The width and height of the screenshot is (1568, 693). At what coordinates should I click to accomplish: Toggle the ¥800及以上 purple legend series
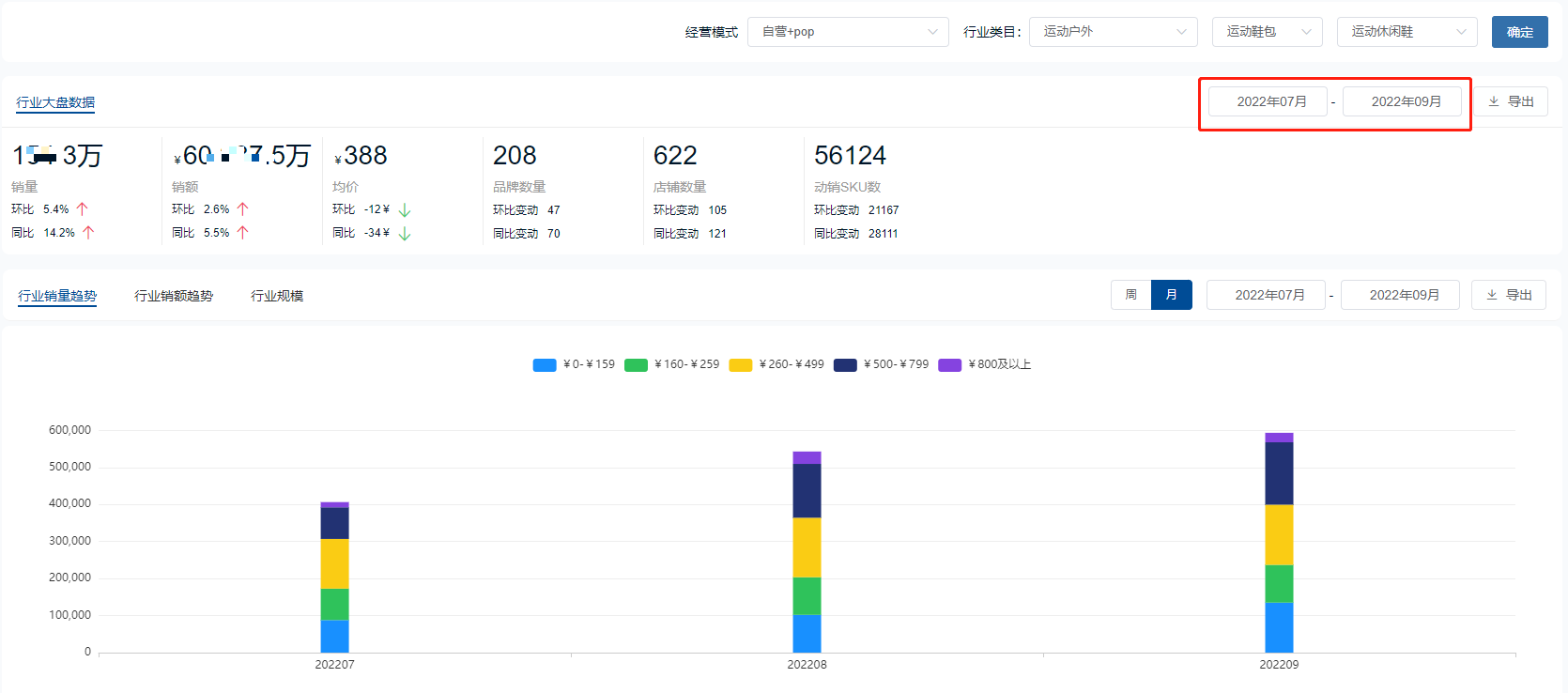pyautogui.click(x=950, y=365)
